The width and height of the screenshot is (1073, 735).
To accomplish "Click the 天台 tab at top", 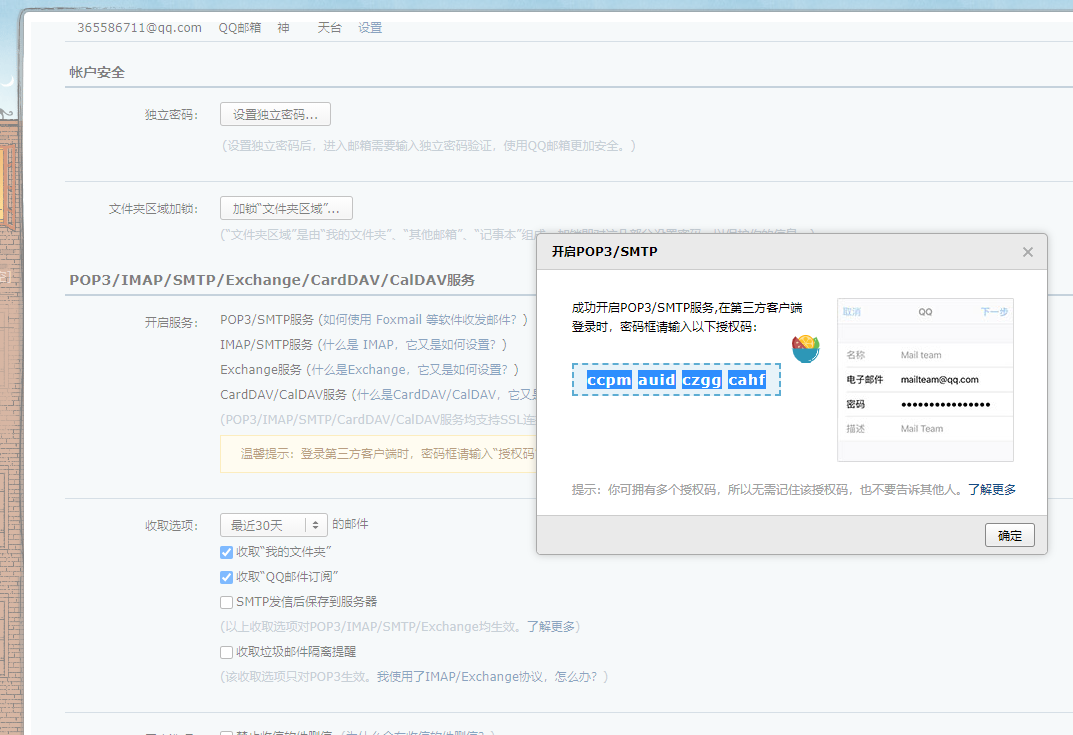I will point(329,28).
